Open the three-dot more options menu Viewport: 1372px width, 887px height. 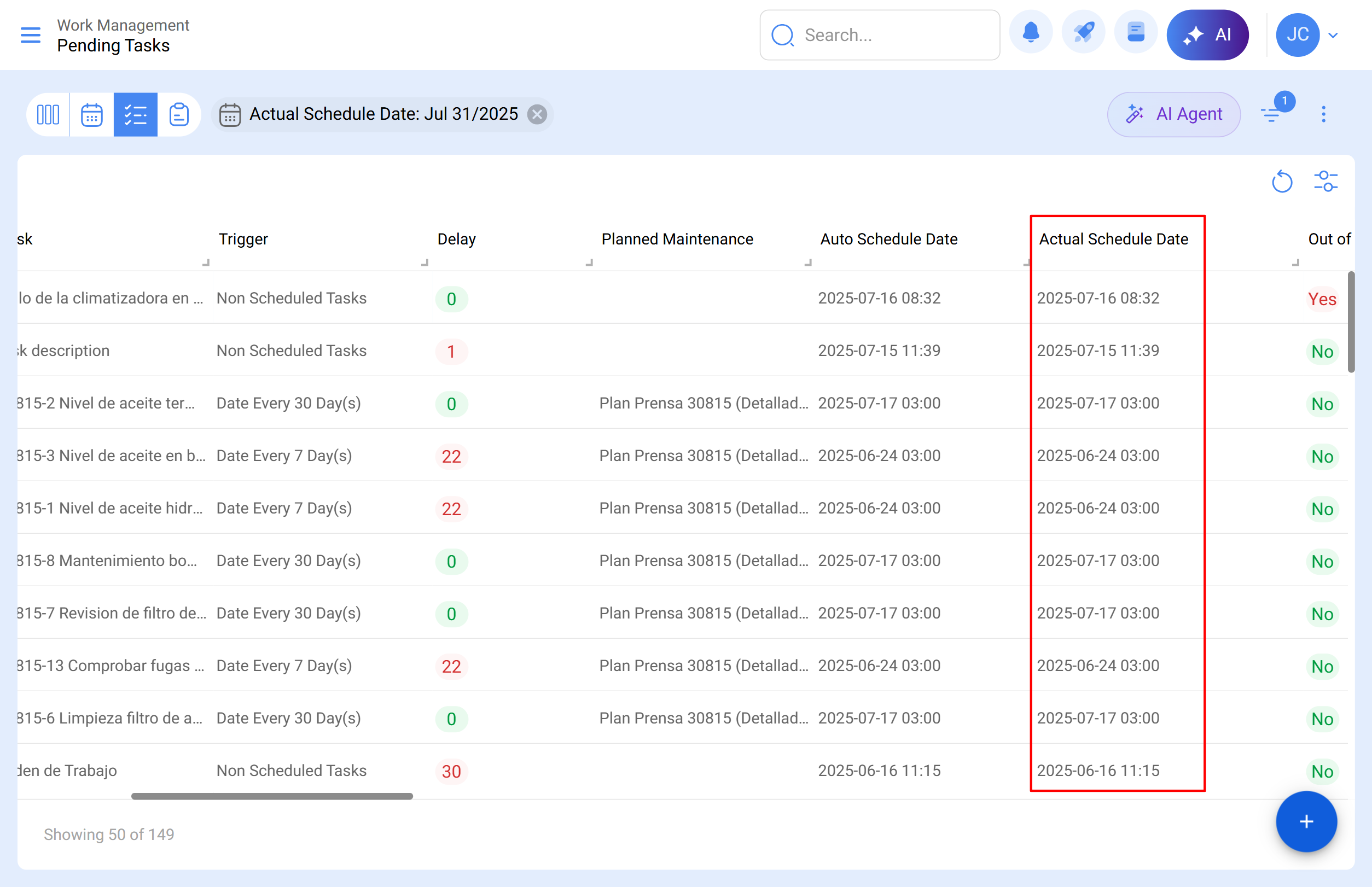(x=1323, y=114)
